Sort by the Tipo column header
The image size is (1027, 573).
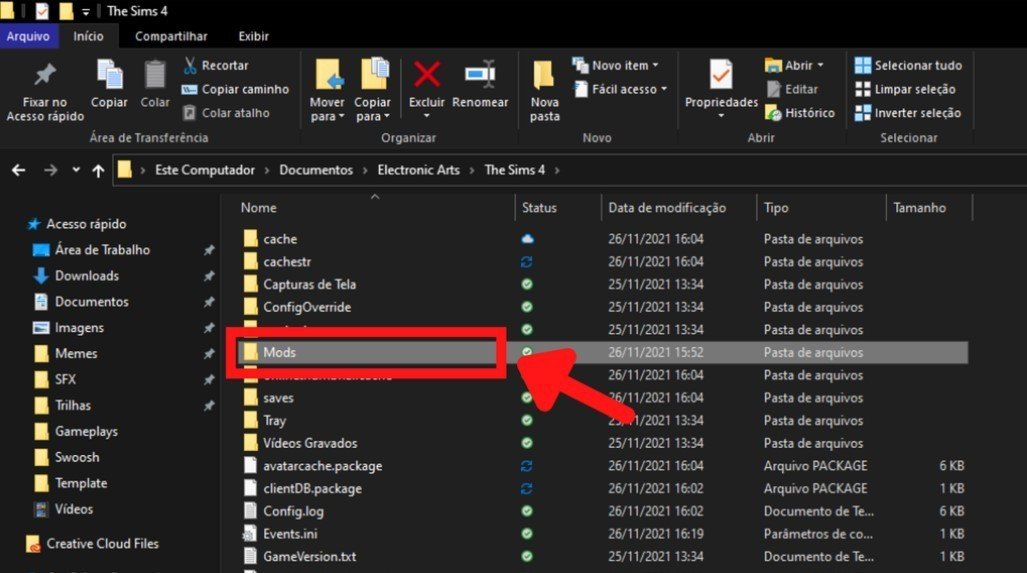776,208
